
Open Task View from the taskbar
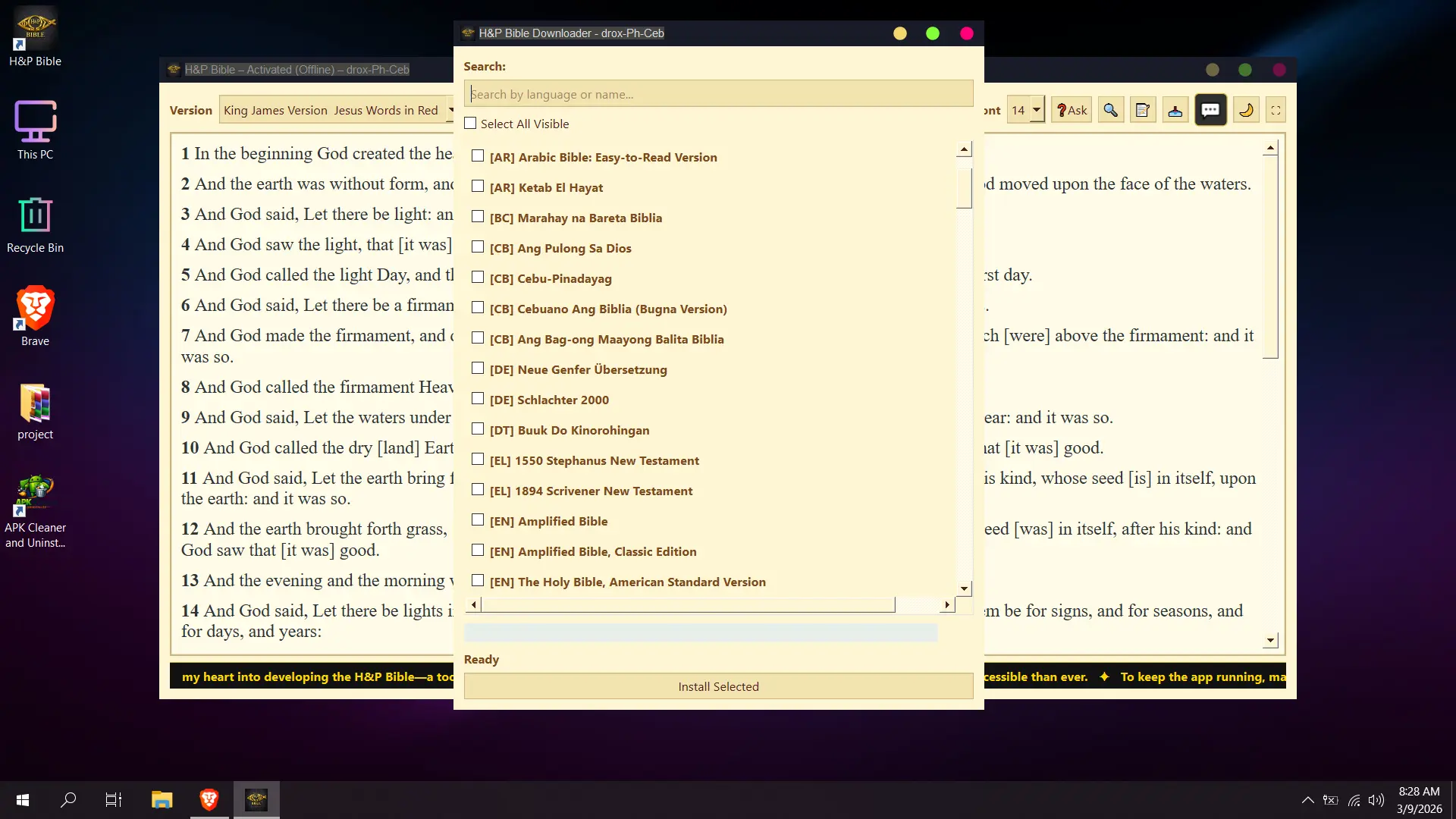point(114,800)
